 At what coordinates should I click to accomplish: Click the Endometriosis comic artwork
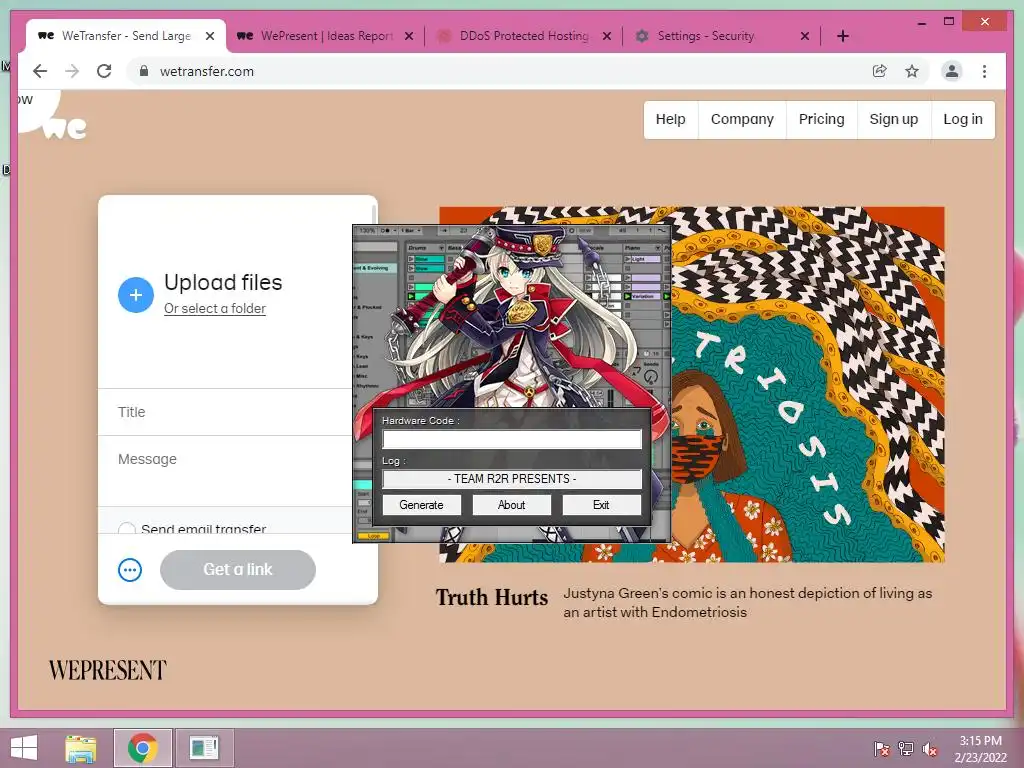tap(807, 385)
